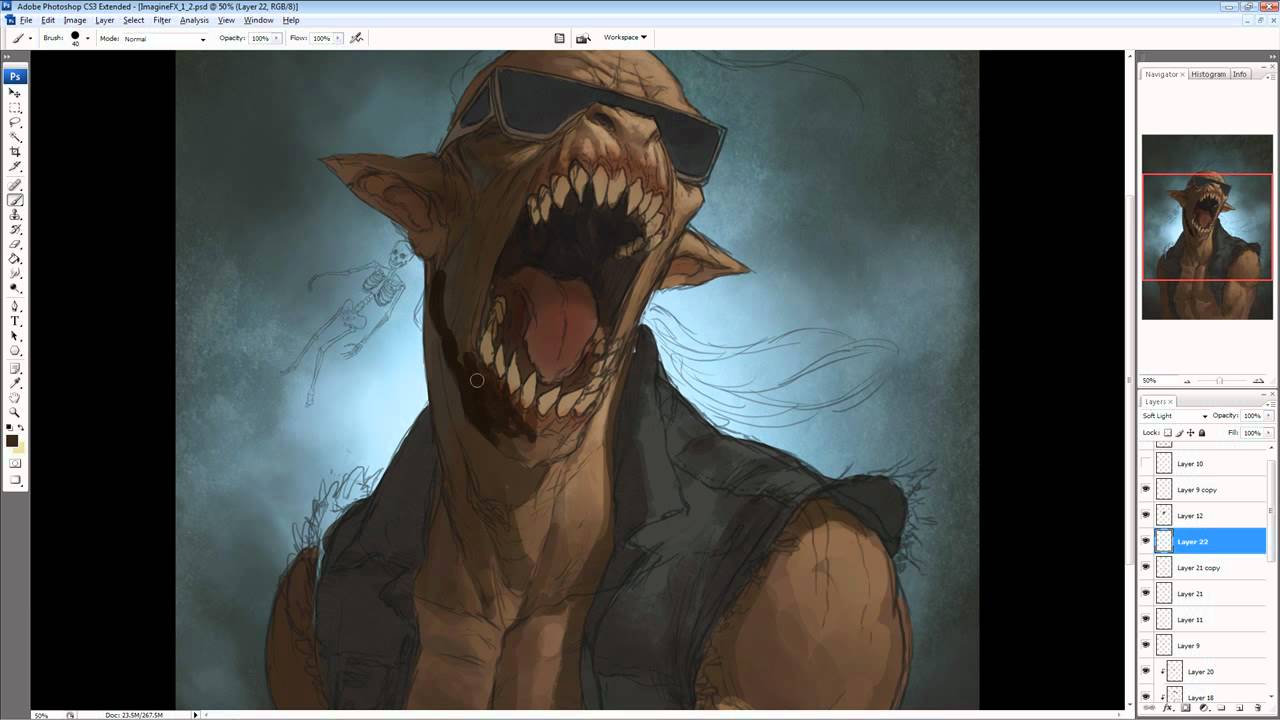Delete the selected layer with trash icon
The image size is (1280, 720).
(1258, 708)
